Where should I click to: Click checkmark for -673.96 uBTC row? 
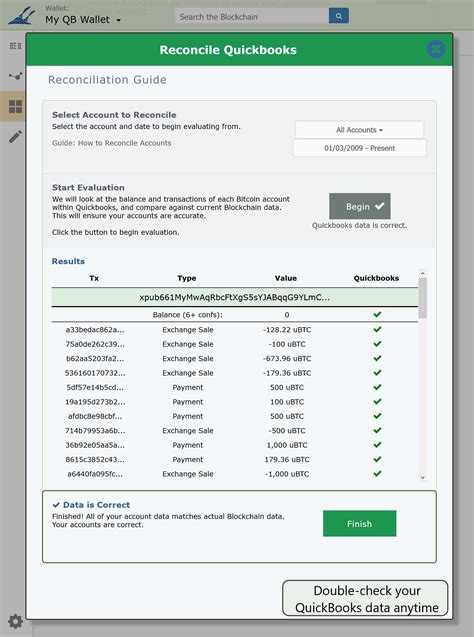click(377, 358)
